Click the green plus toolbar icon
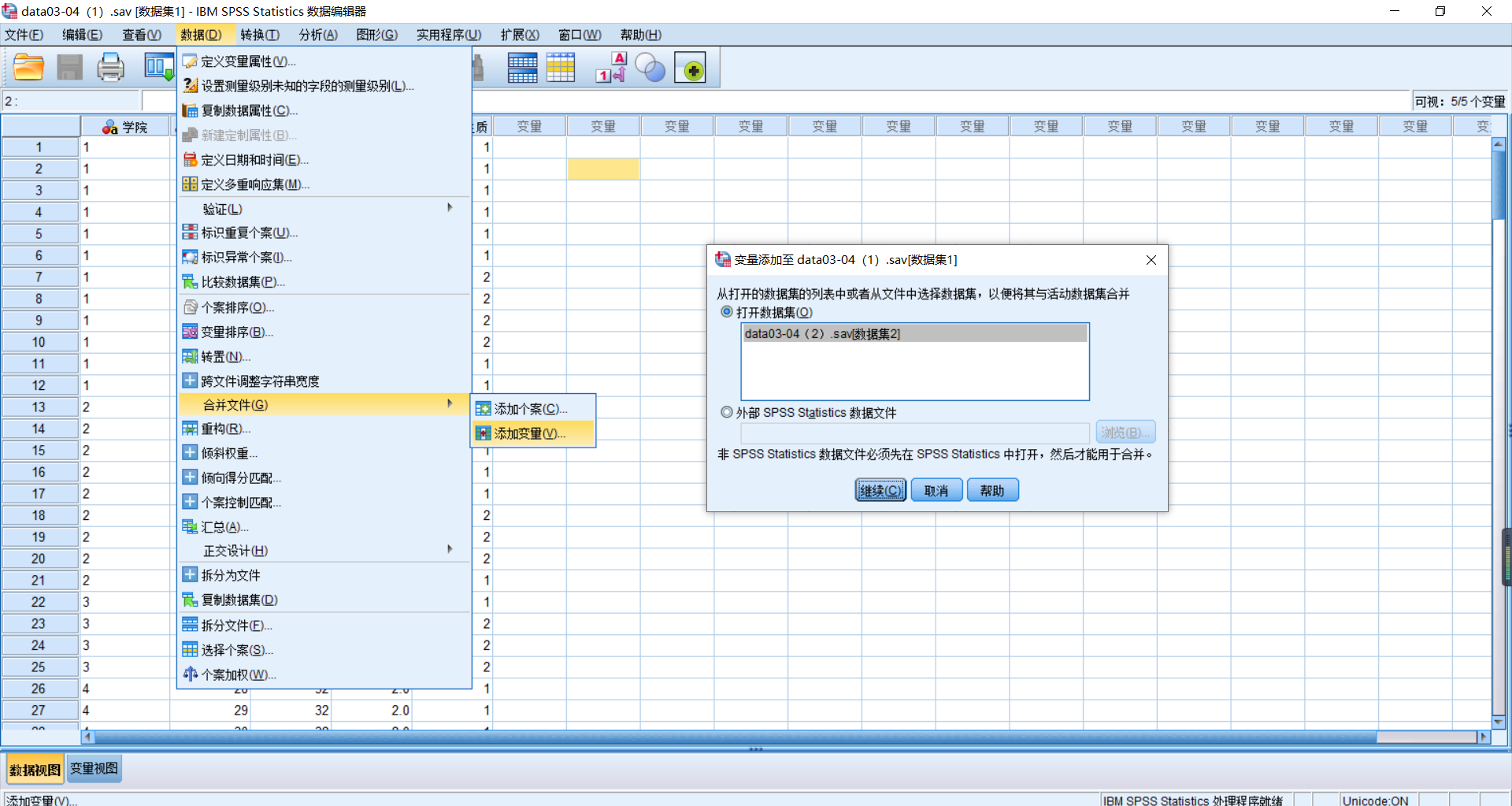The image size is (1512, 806). click(691, 68)
